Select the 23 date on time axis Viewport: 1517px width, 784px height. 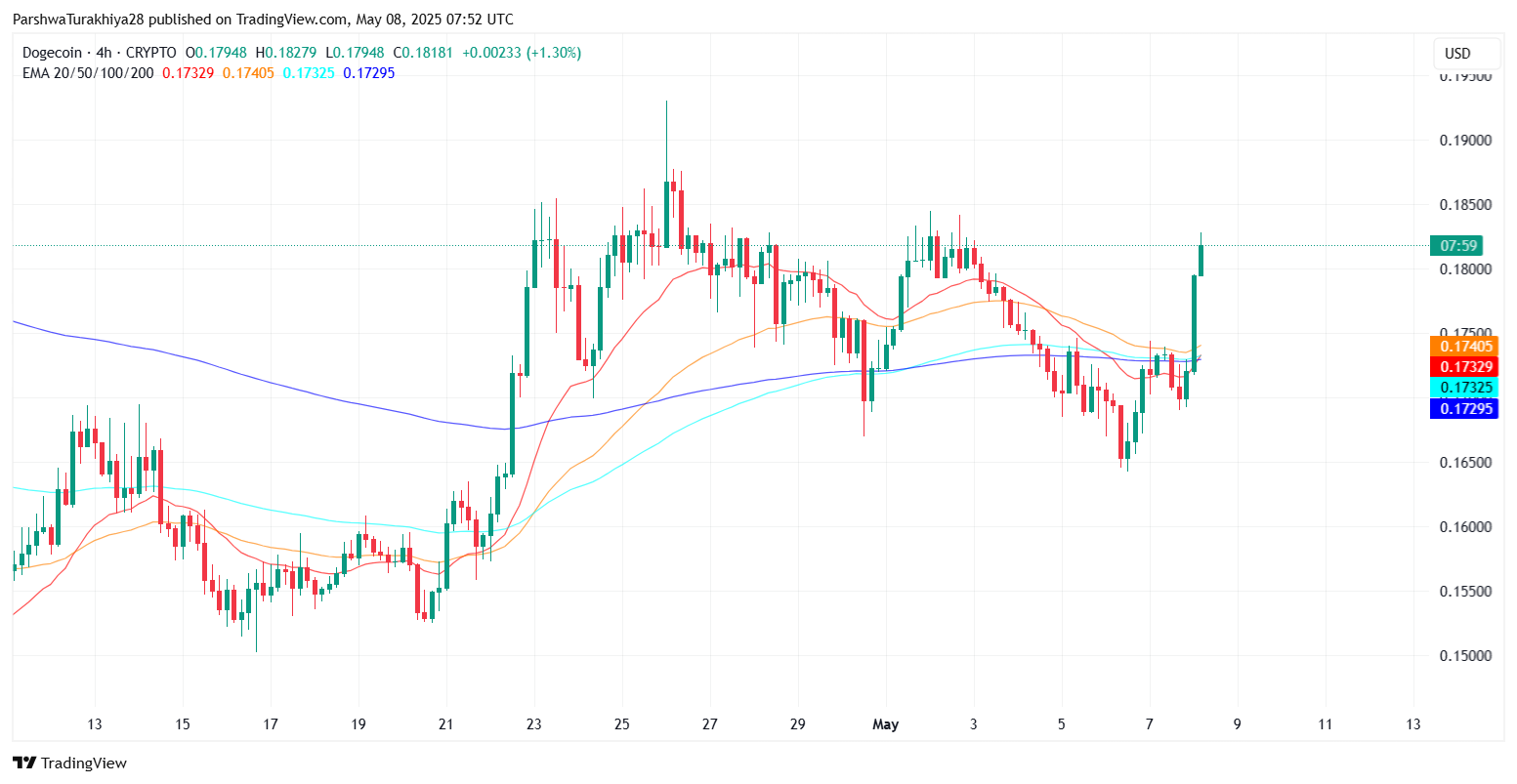[x=533, y=724]
